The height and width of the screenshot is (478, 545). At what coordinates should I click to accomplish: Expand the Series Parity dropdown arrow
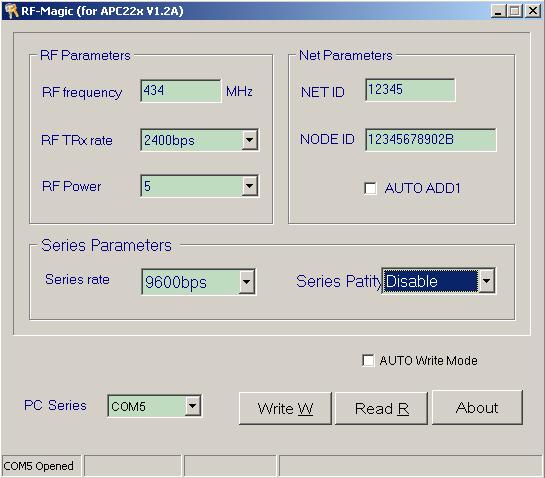pyautogui.click(x=487, y=281)
